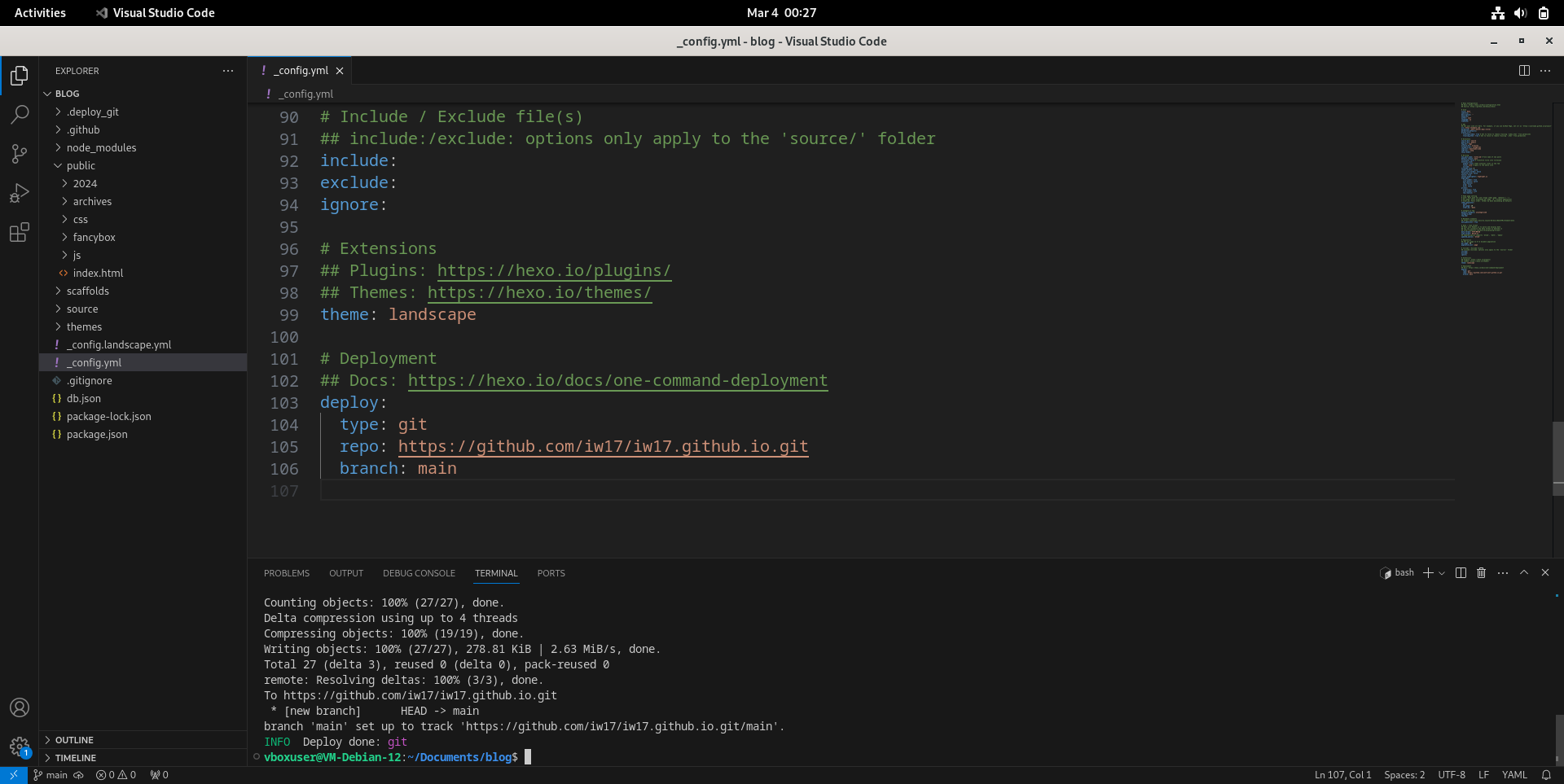Screen dimensions: 1564x784
Task: Split the terminal
Action: click(1461, 573)
